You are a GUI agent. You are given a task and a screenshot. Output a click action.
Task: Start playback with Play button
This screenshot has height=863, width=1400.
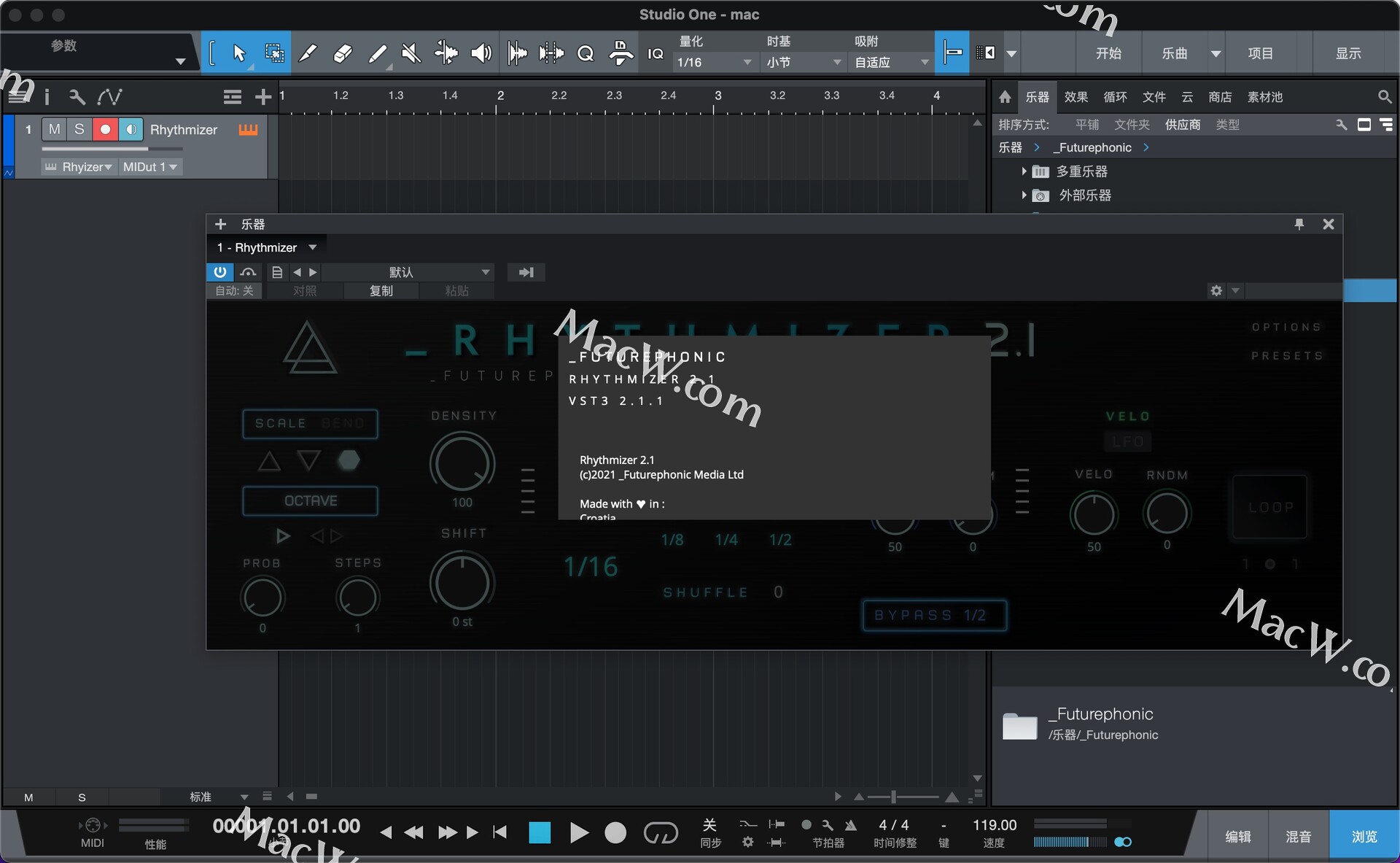point(579,832)
